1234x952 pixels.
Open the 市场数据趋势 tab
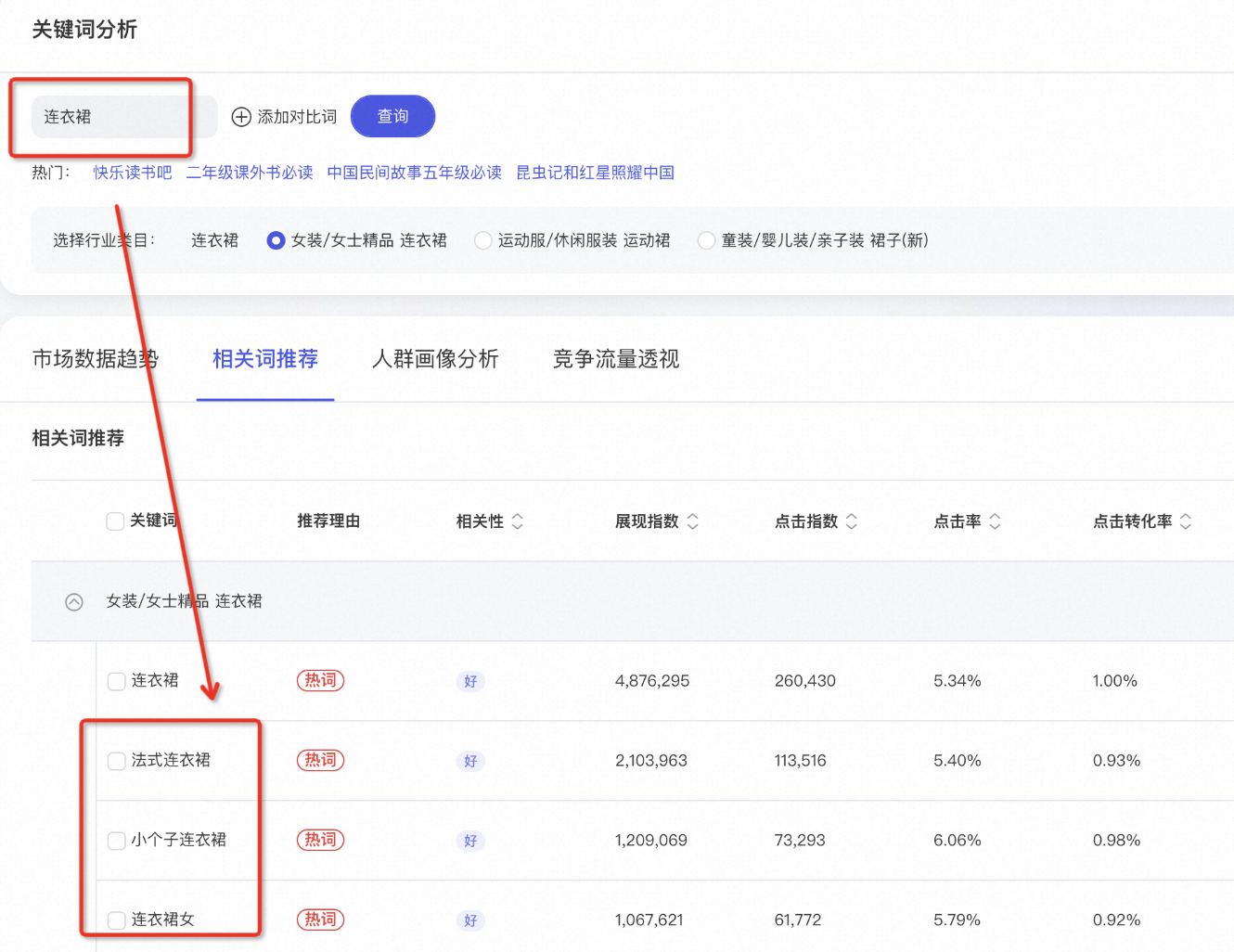(x=96, y=359)
